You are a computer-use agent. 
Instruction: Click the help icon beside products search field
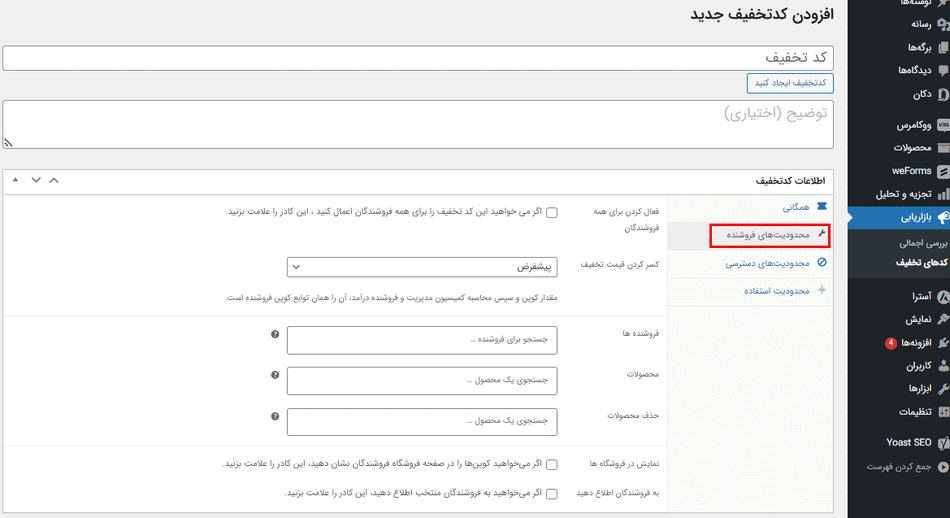tap(275, 375)
